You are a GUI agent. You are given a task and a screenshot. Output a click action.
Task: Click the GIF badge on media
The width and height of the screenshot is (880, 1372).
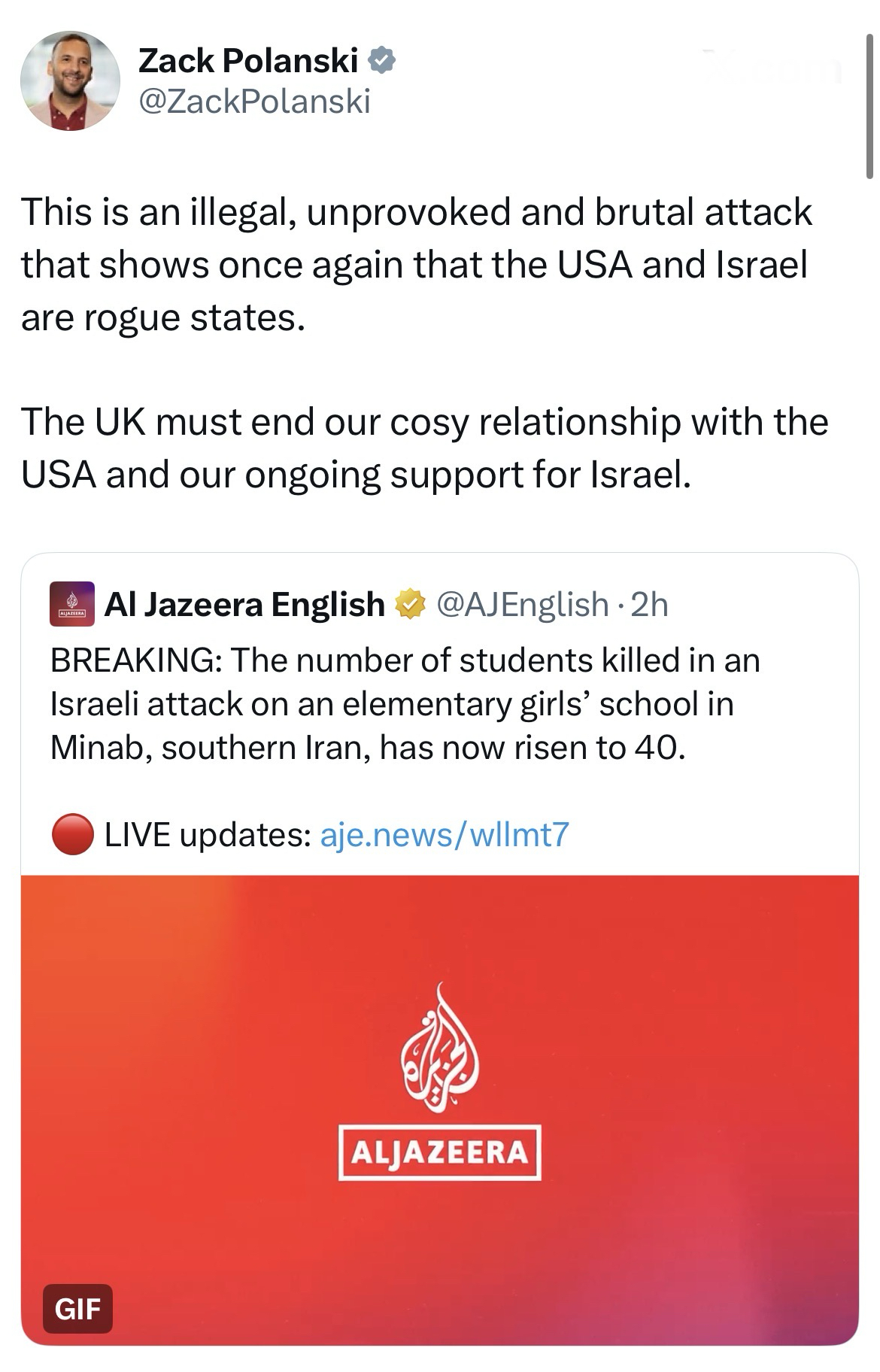(x=77, y=1308)
